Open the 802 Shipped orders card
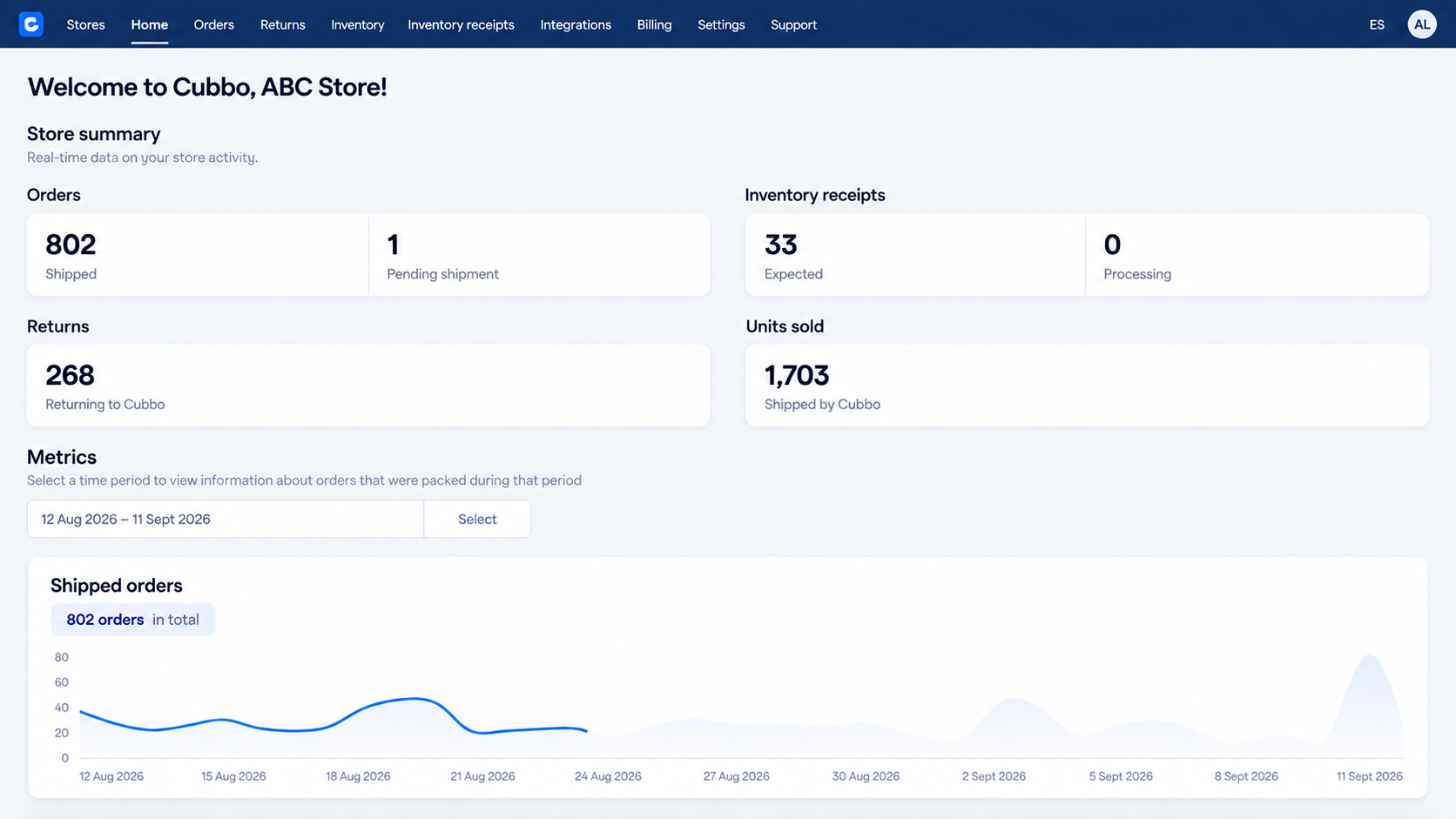 pos(198,255)
